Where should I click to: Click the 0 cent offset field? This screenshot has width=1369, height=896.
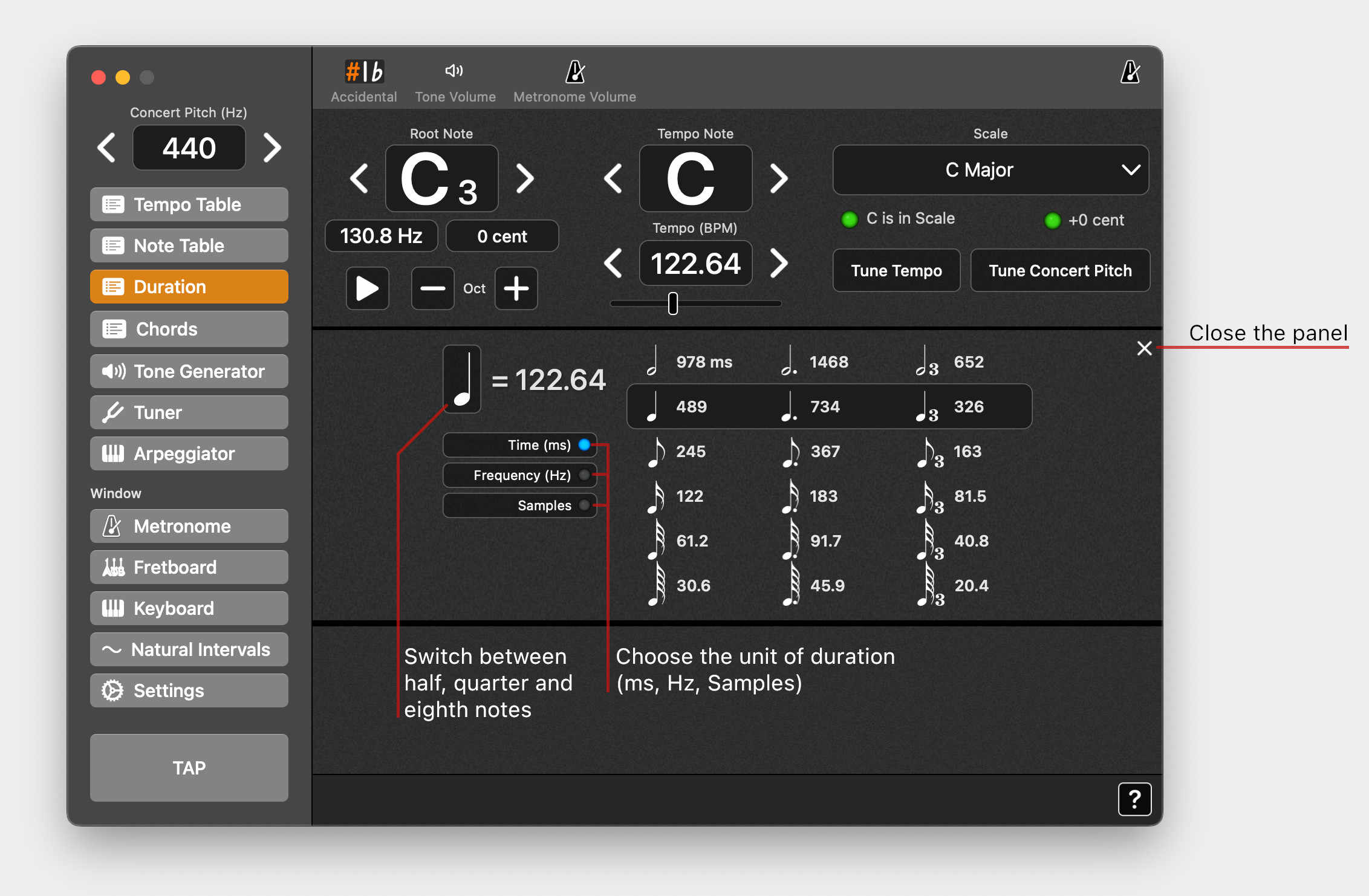coord(502,236)
